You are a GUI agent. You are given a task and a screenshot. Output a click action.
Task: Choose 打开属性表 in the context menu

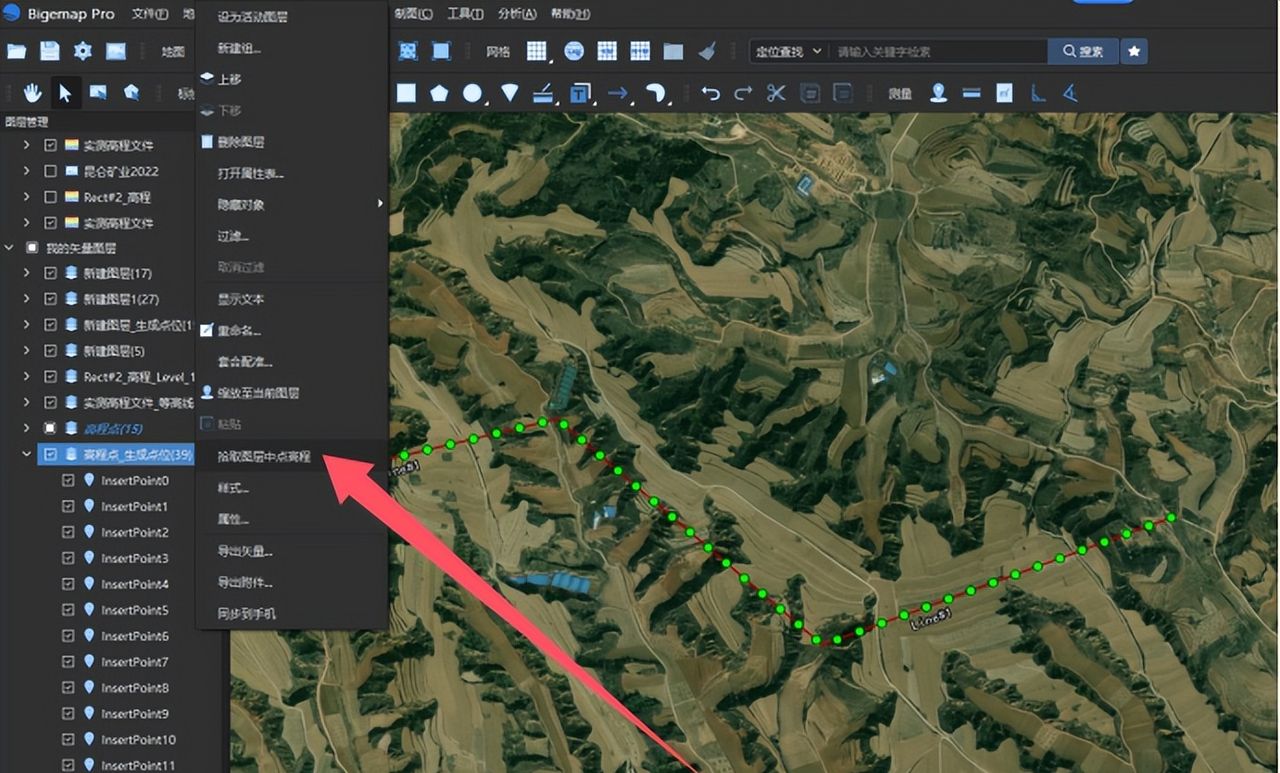point(291,173)
